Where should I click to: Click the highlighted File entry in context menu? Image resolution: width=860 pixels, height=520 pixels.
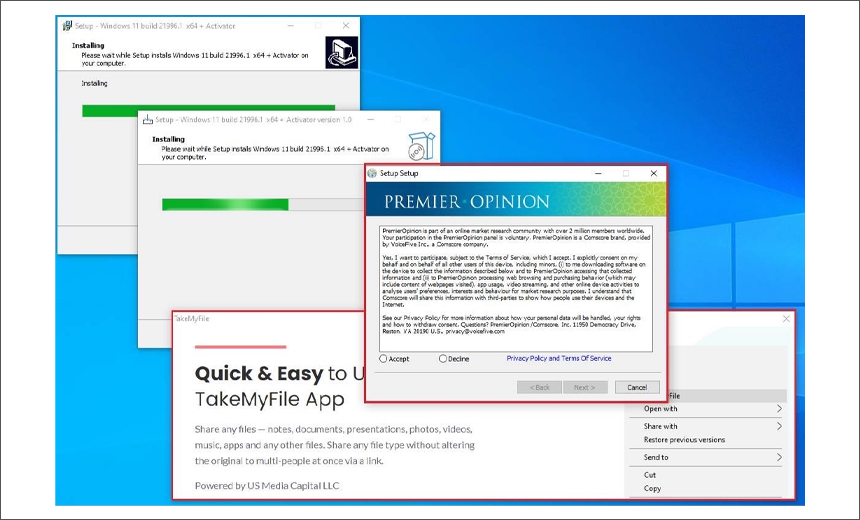point(727,395)
